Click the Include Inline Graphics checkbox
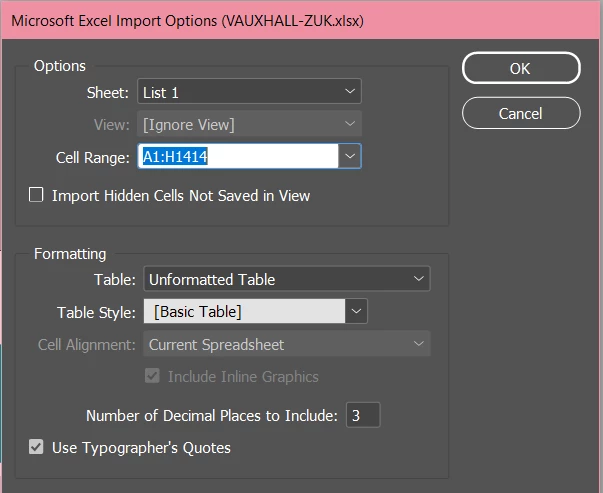The height and width of the screenshot is (493, 603). 152,376
